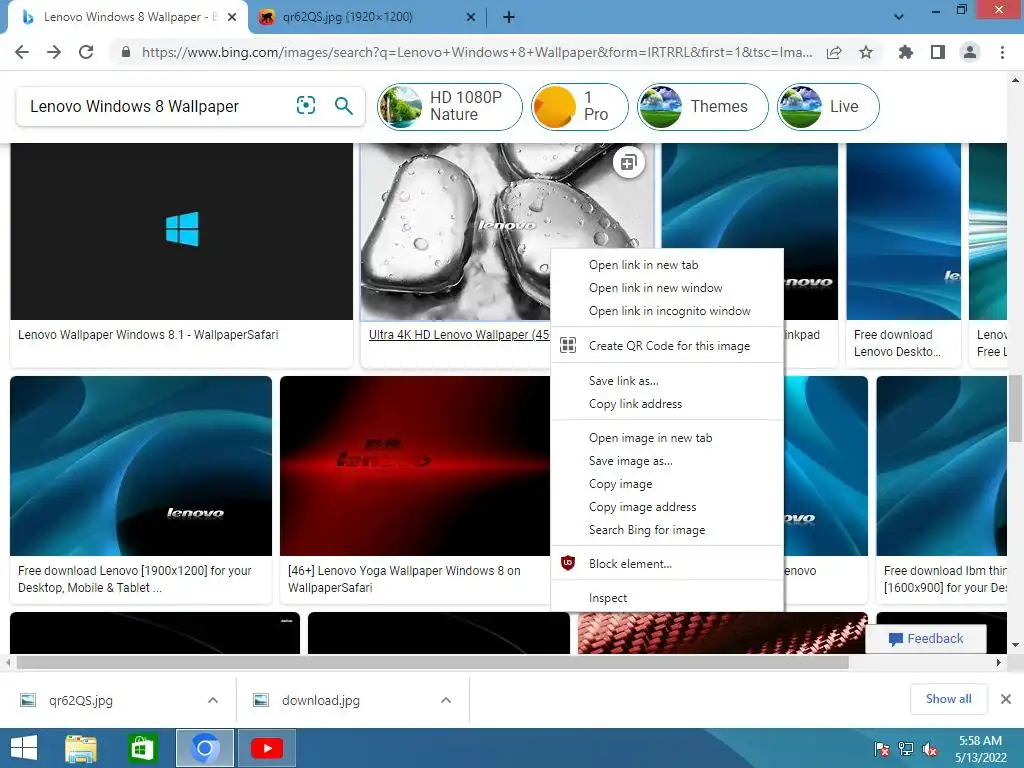Close the downloads bar
The width and height of the screenshot is (1024, 768).
(1006, 699)
